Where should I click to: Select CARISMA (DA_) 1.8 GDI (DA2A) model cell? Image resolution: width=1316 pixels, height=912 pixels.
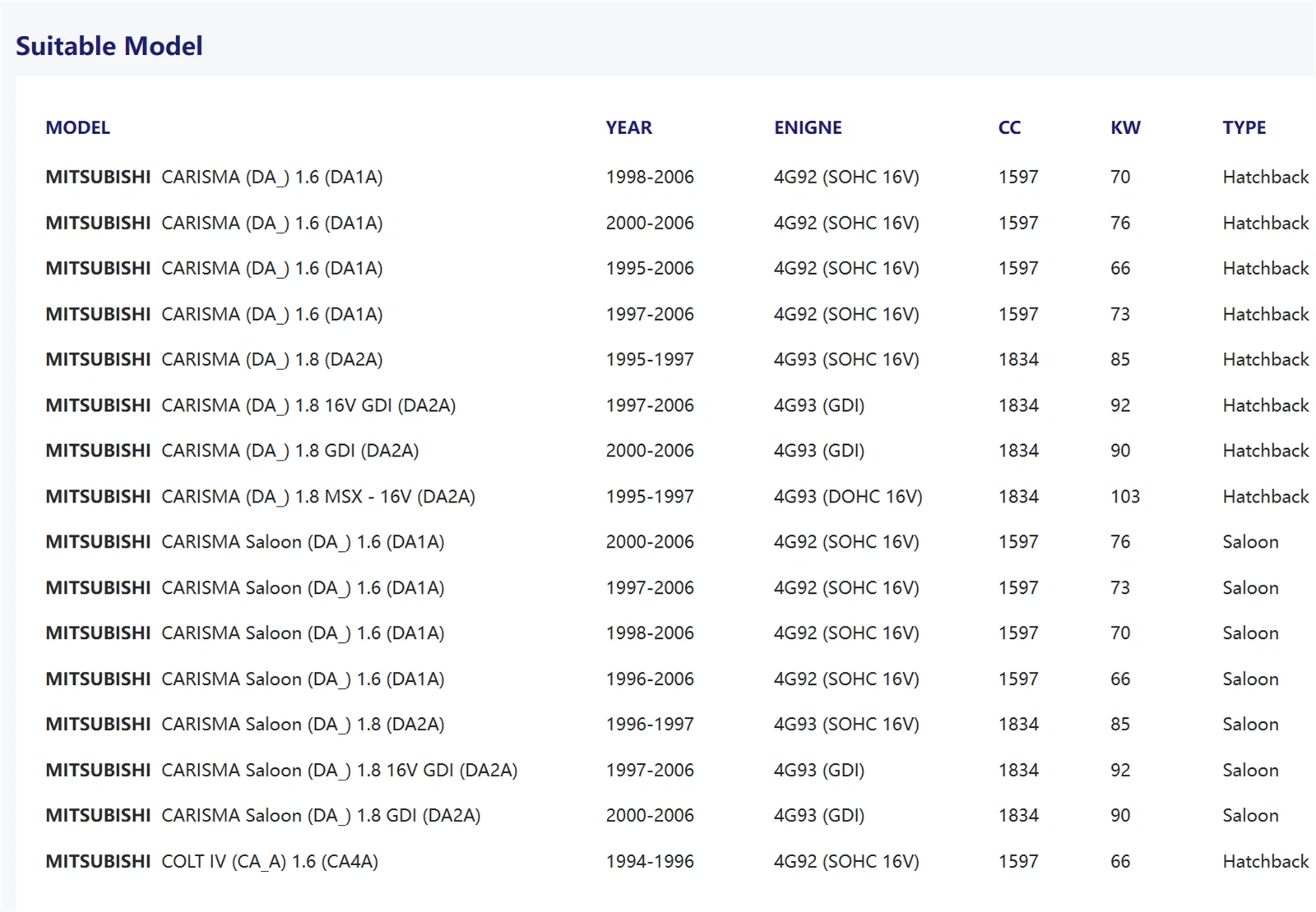tap(290, 451)
